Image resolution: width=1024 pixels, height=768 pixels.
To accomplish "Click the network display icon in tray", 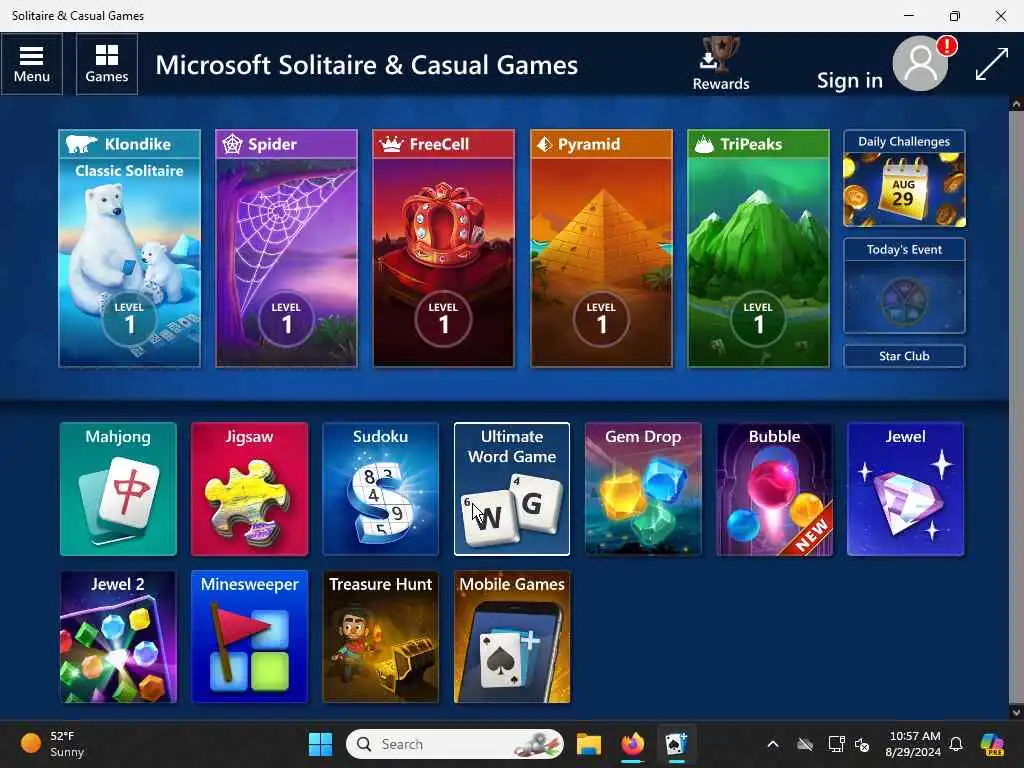I will [836, 744].
